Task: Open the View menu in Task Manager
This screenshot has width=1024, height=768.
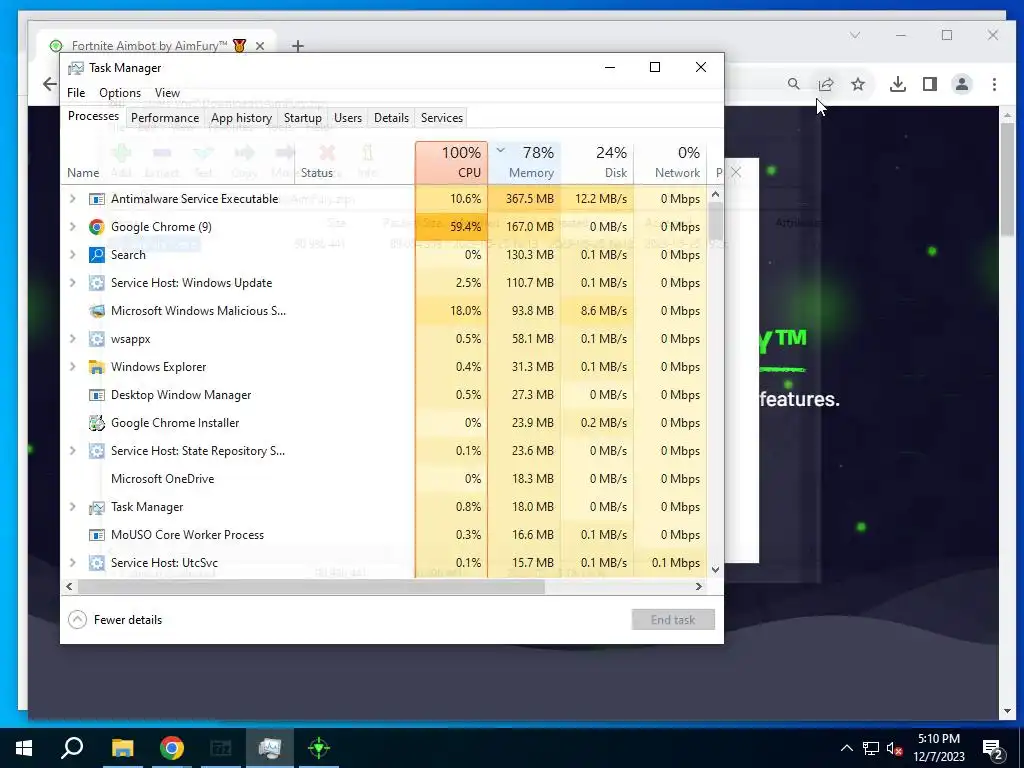Action: (167, 93)
